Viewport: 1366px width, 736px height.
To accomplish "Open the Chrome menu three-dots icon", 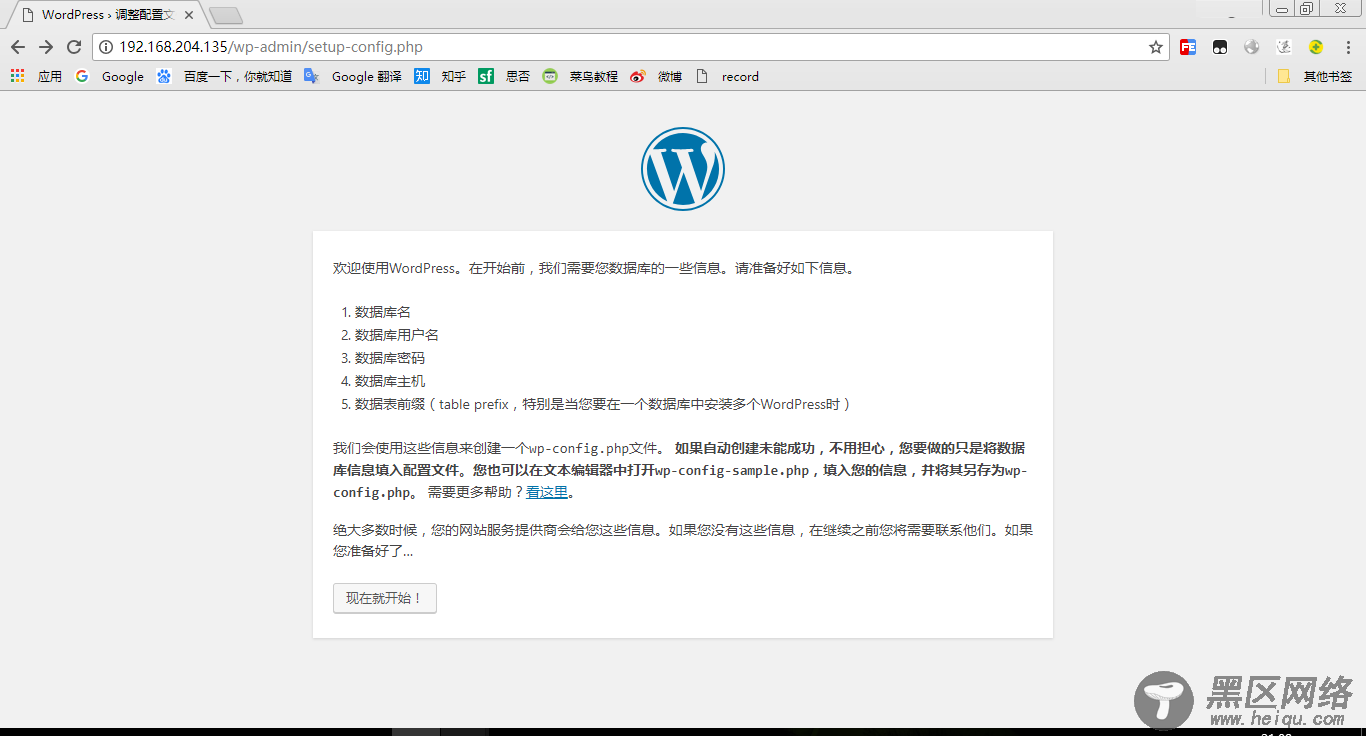I will point(1348,47).
